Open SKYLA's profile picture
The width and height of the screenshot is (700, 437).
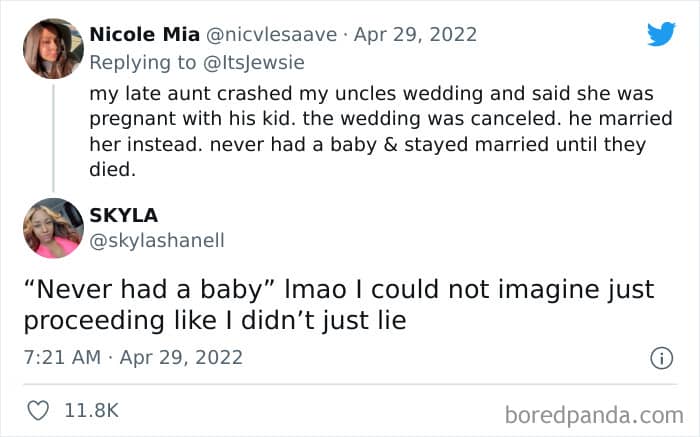click(53, 228)
